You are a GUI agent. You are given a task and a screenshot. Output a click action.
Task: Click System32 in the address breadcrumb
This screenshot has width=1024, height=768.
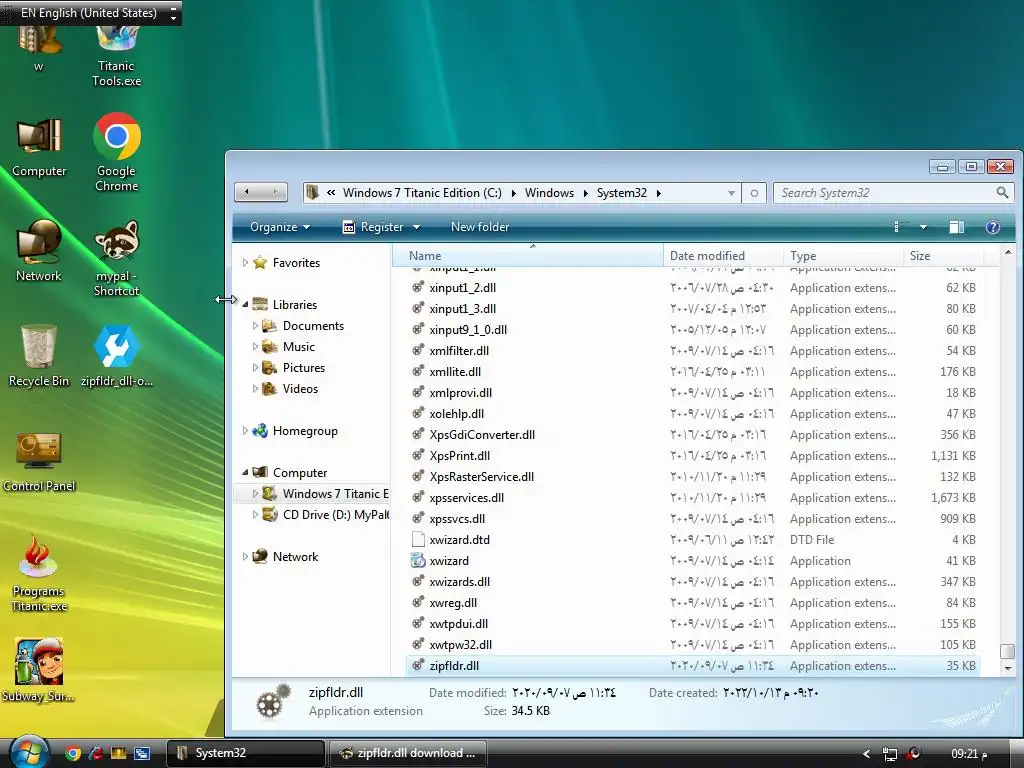(x=622, y=193)
